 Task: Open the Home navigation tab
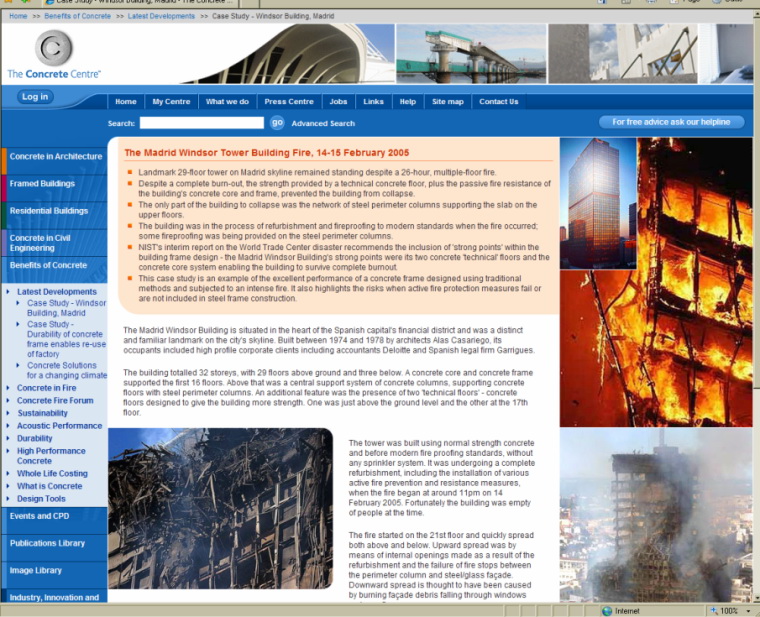click(x=126, y=102)
